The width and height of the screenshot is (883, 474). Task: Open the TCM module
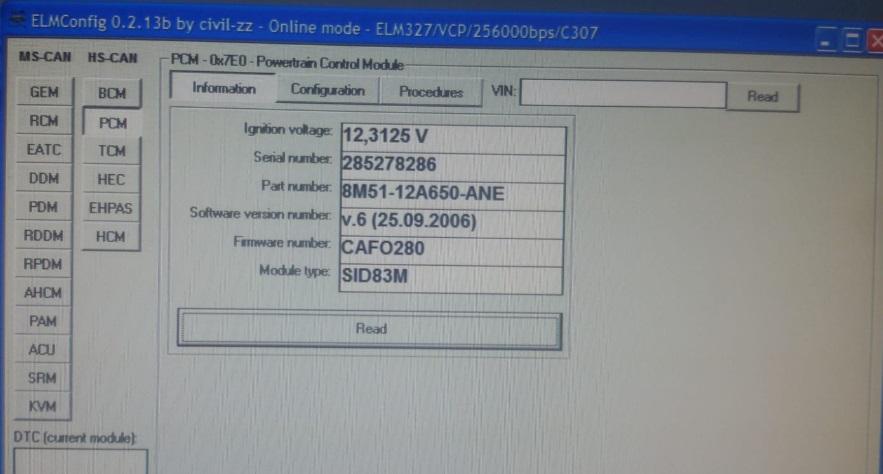click(112, 151)
